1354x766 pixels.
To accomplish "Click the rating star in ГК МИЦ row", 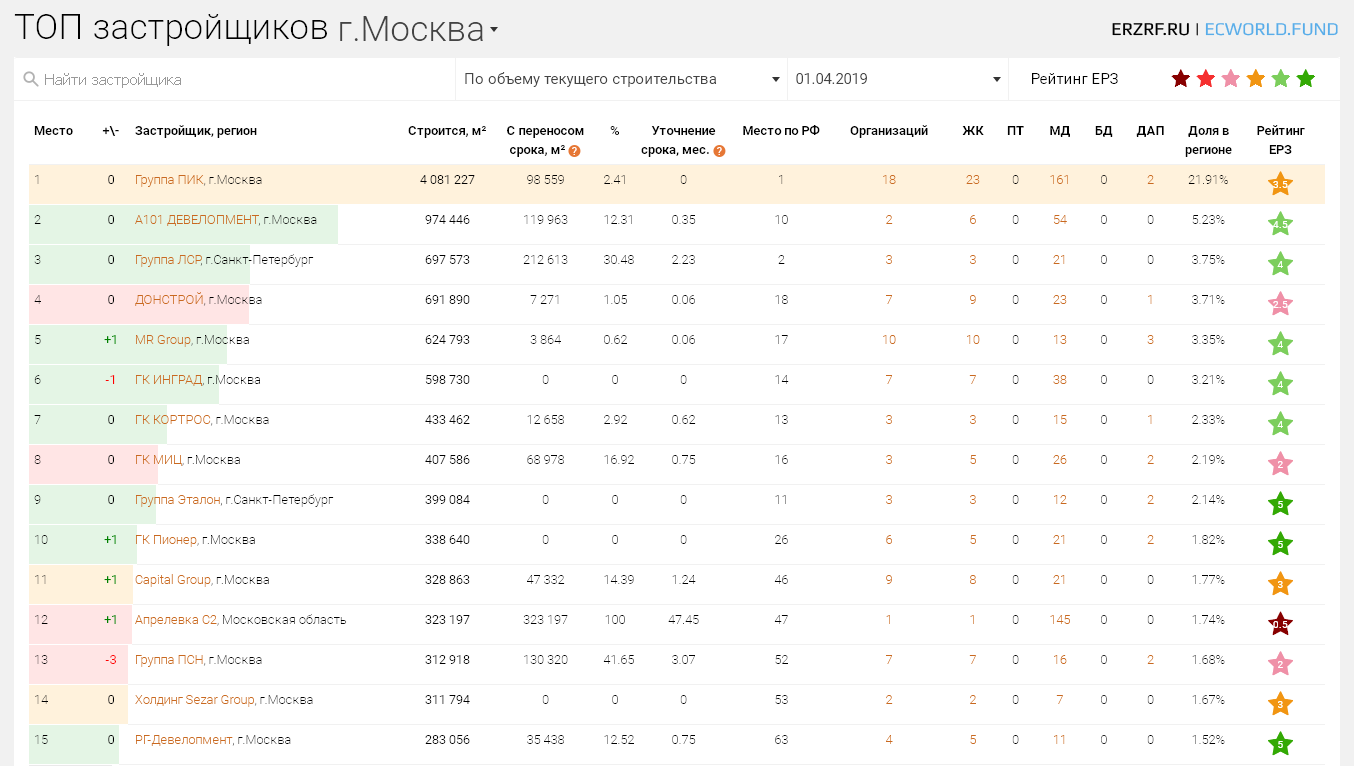I will click(x=1281, y=464).
